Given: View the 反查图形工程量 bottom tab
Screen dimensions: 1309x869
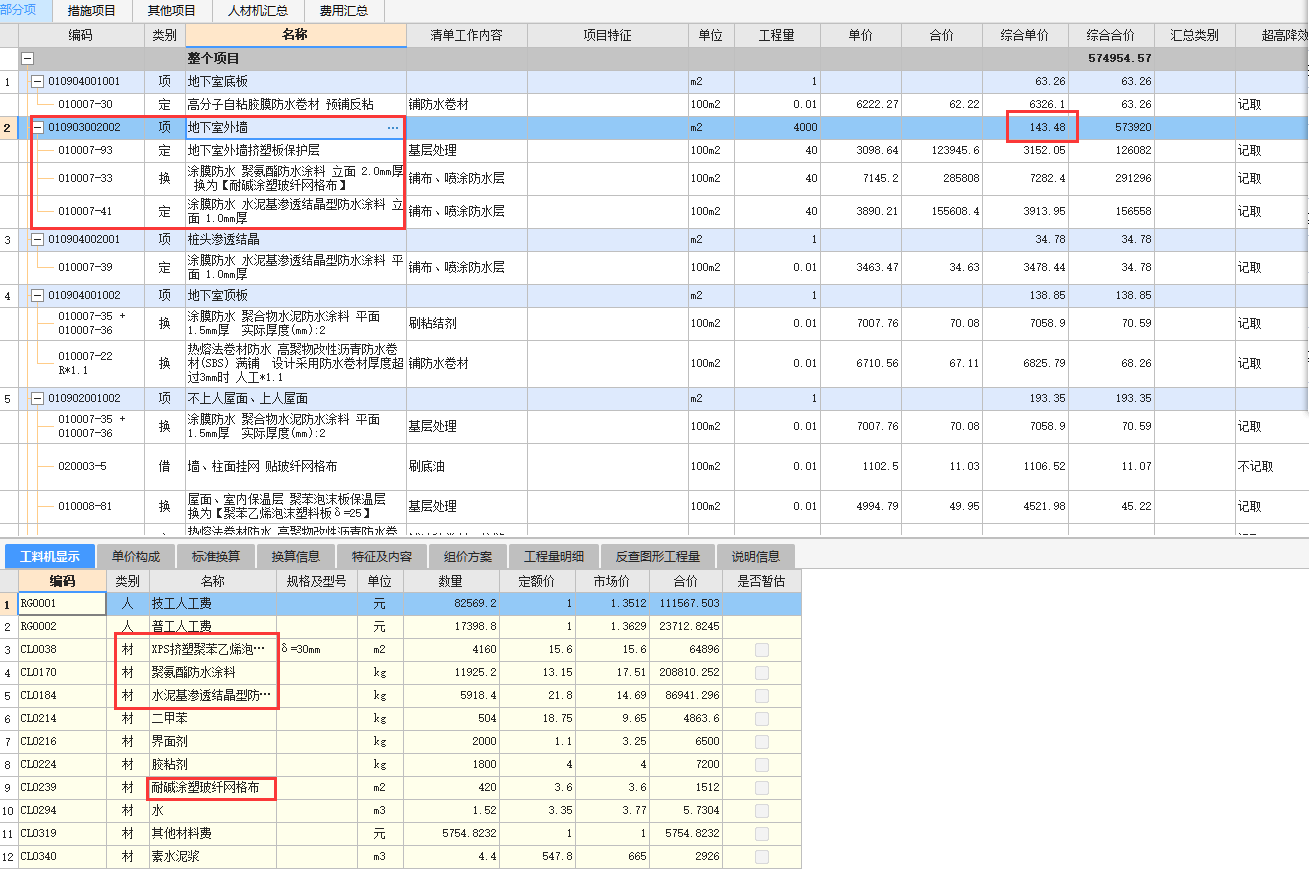Looking at the screenshot, I should click(658, 556).
